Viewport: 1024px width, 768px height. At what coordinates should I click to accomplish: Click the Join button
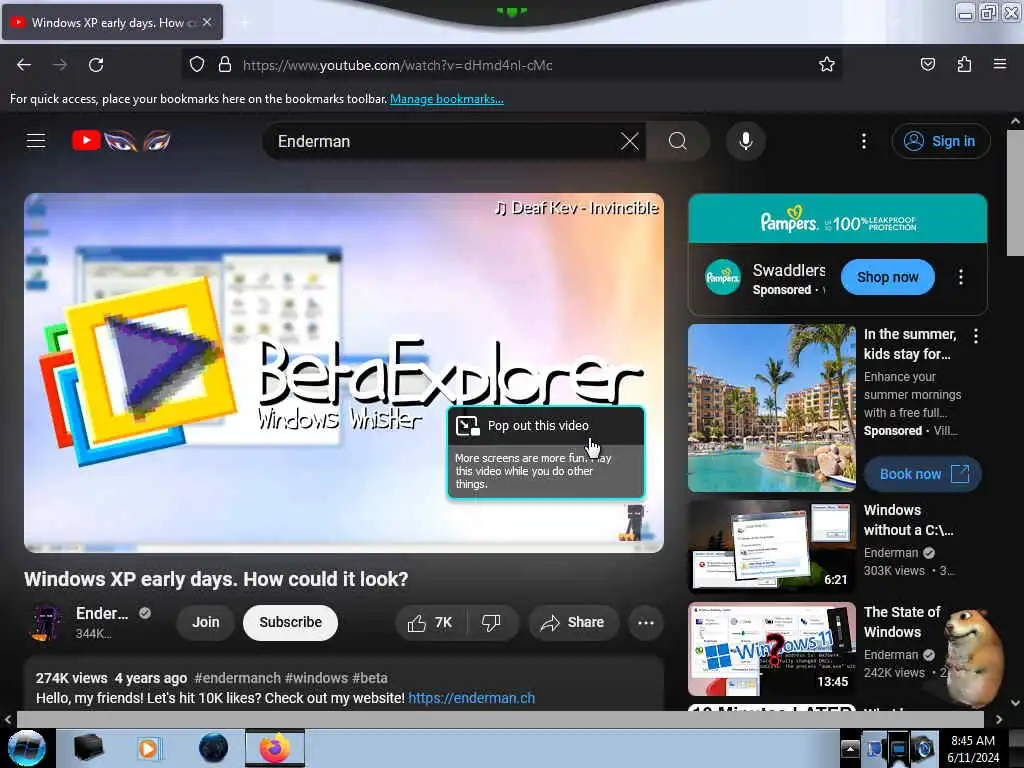click(x=206, y=622)
